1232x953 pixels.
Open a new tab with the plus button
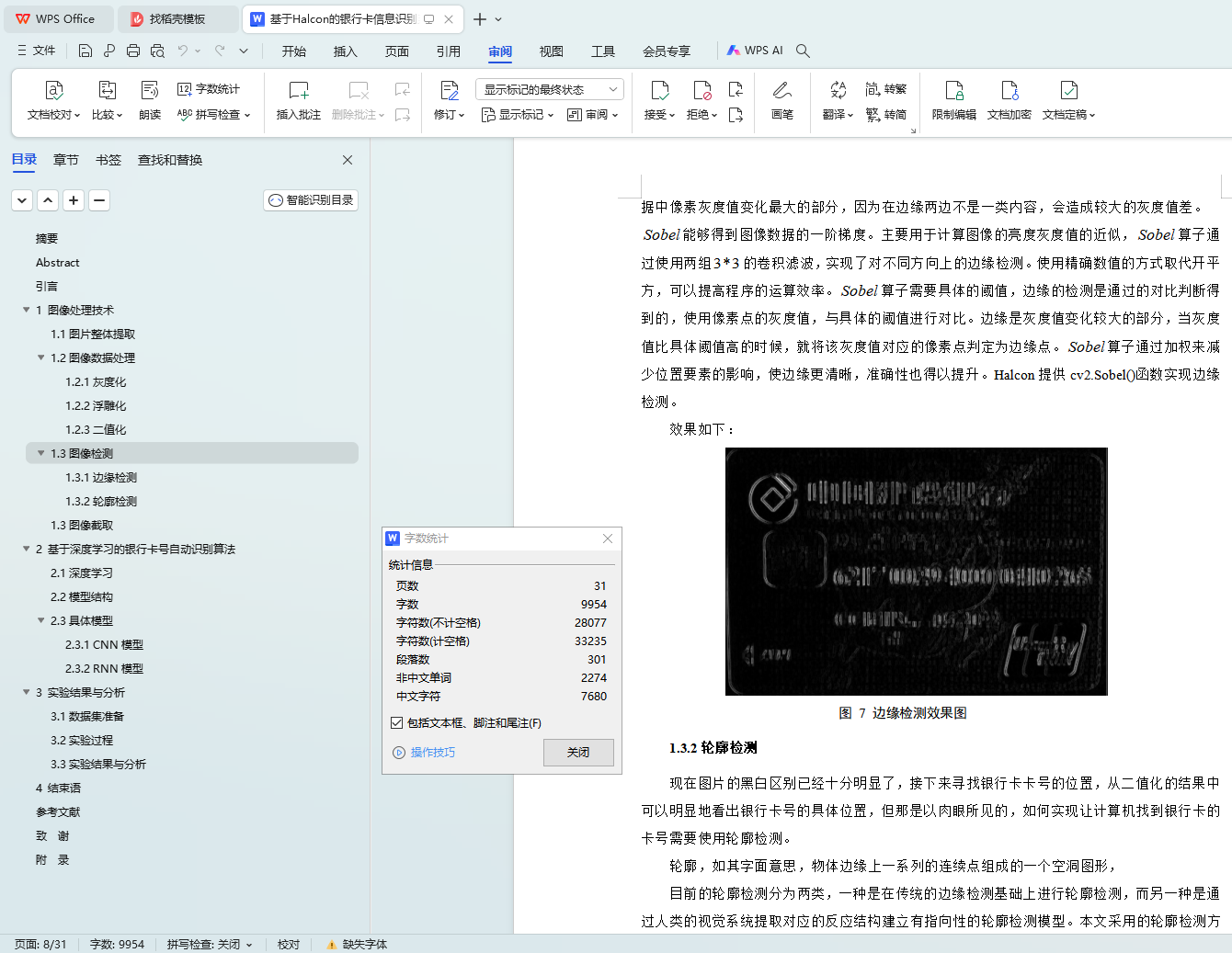click(480, 18)
